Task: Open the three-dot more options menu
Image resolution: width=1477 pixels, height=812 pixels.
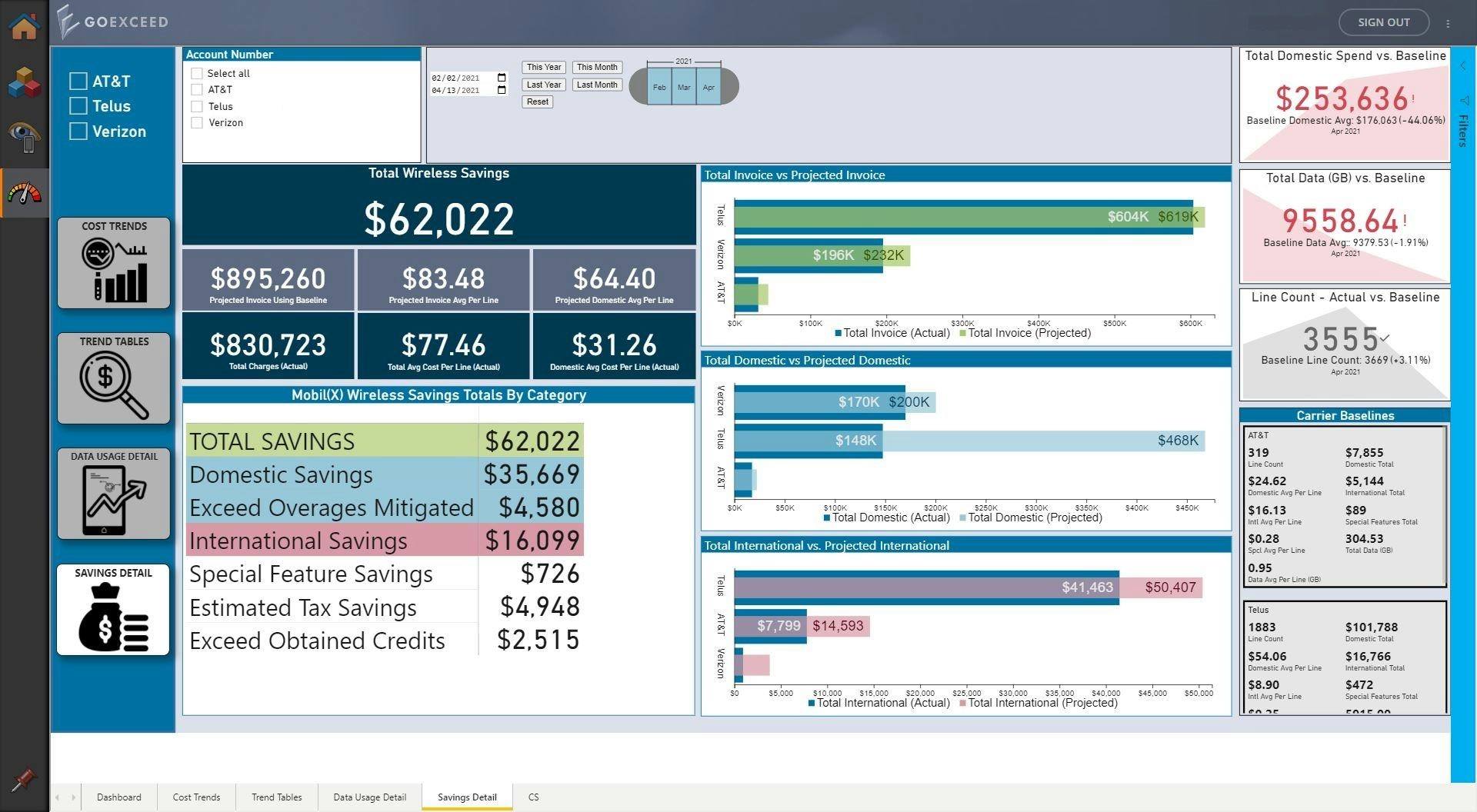Action: [x=1448, y=23]
